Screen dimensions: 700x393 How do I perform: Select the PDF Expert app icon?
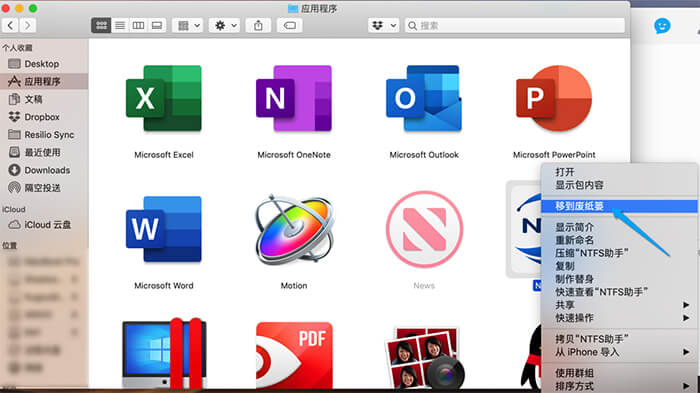tap(294, 355)
